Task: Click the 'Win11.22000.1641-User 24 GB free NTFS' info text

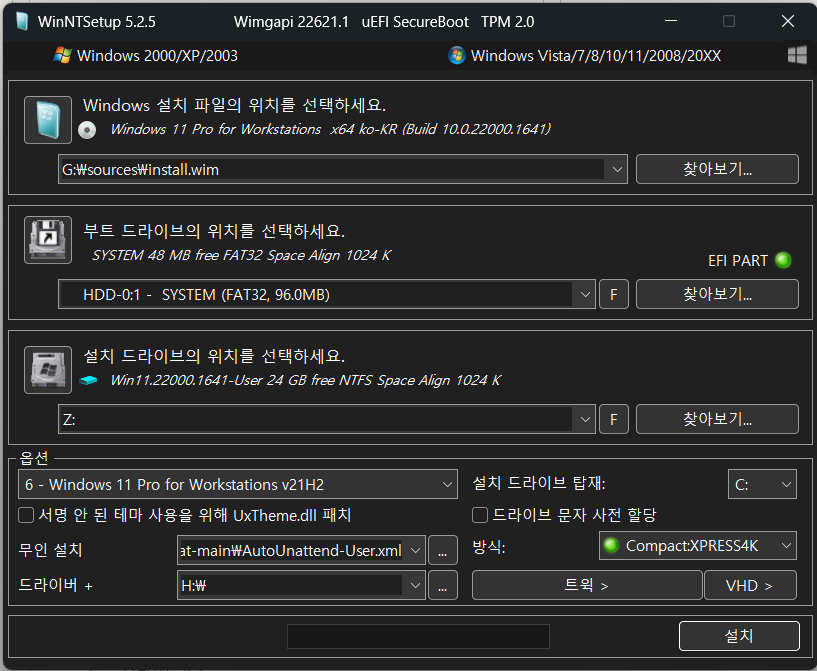Action: pos(305,380)
